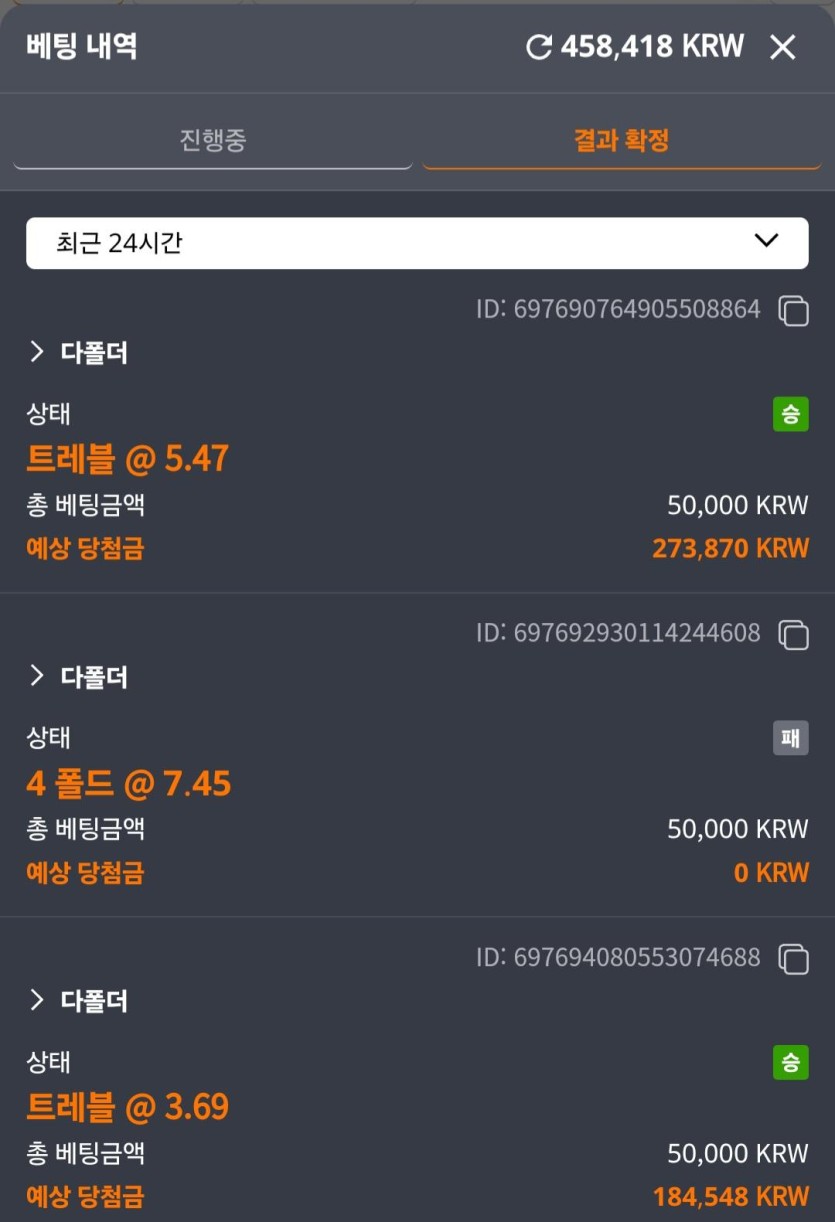The height and width of the screenshot is (1222, 835).
Task: Expand 다폴더 for the 트레블 @ 5.47 bet
Action: pyautogui.click(x=79, y=352)
